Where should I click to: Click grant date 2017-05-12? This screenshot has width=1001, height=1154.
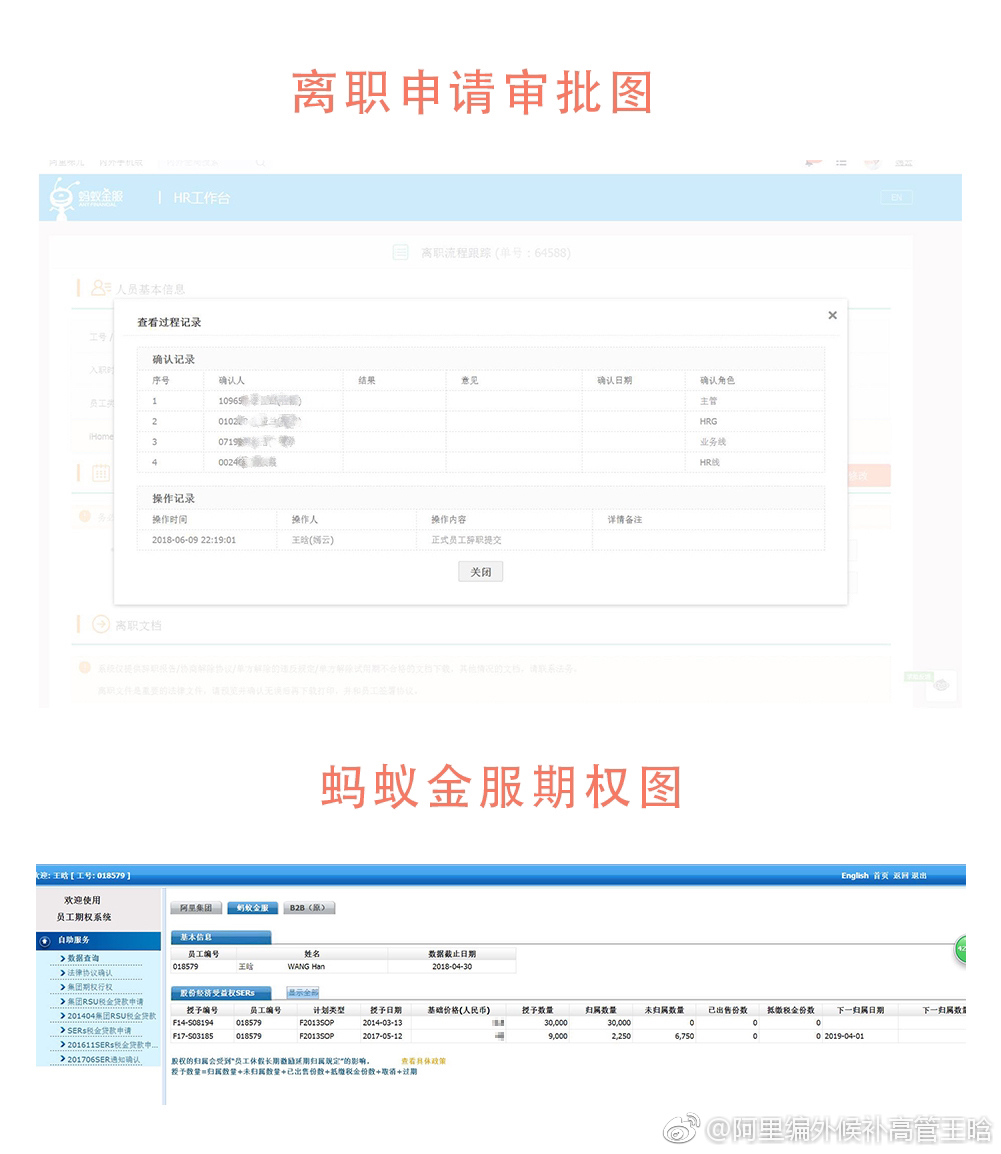382,1036
